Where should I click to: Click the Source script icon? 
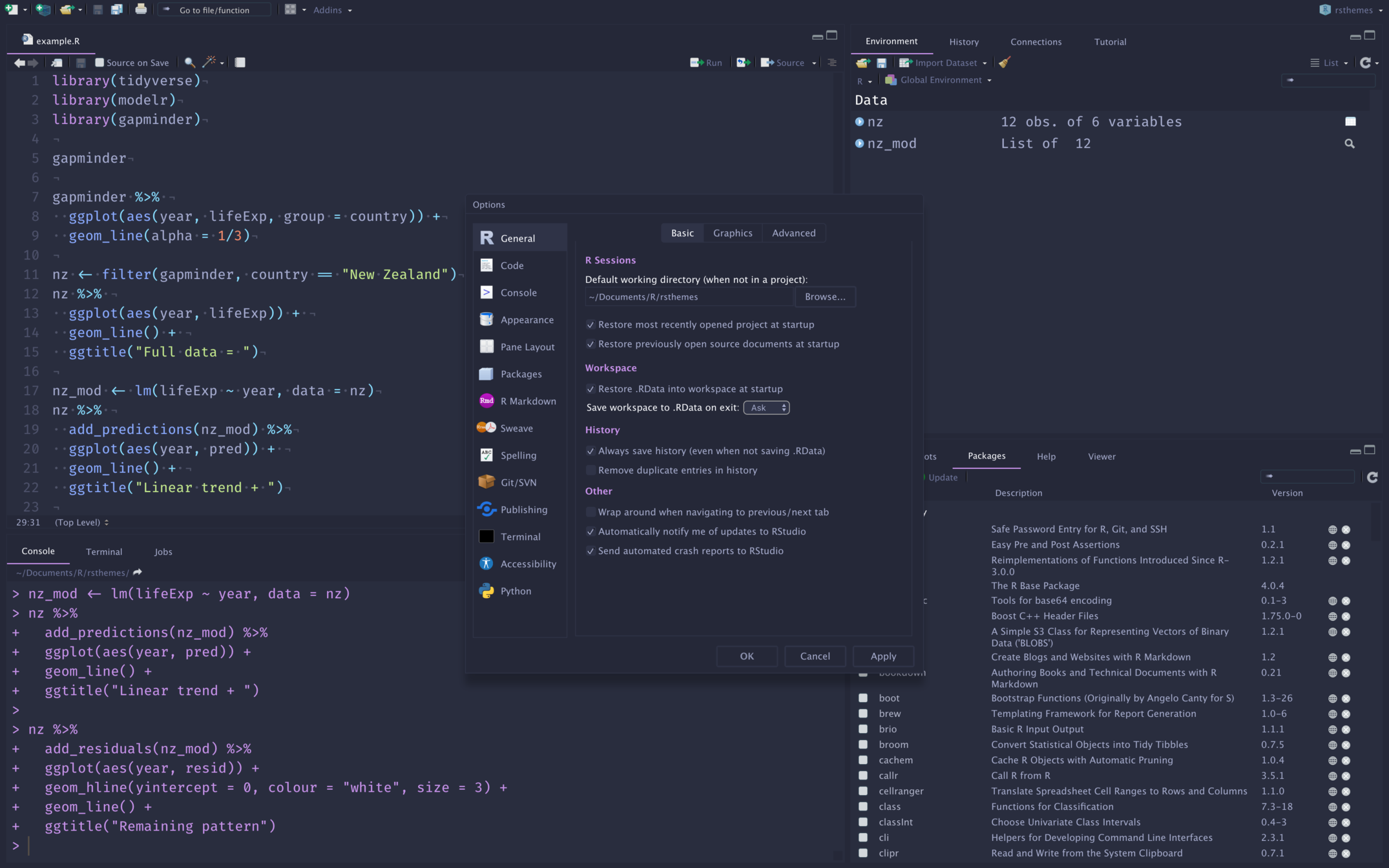click(x=768, y=62)
